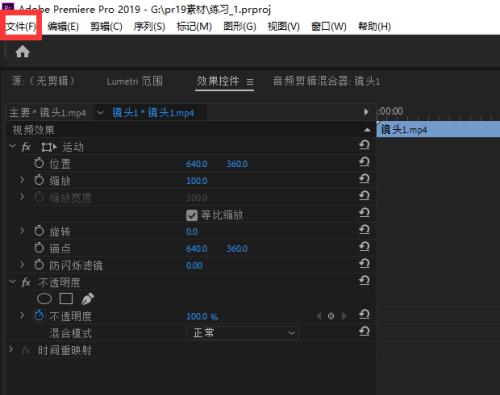The height and width of the screenshot is (395, 500).
Task: Click 位置 vertical value 360.0
Action: [237, 164]
